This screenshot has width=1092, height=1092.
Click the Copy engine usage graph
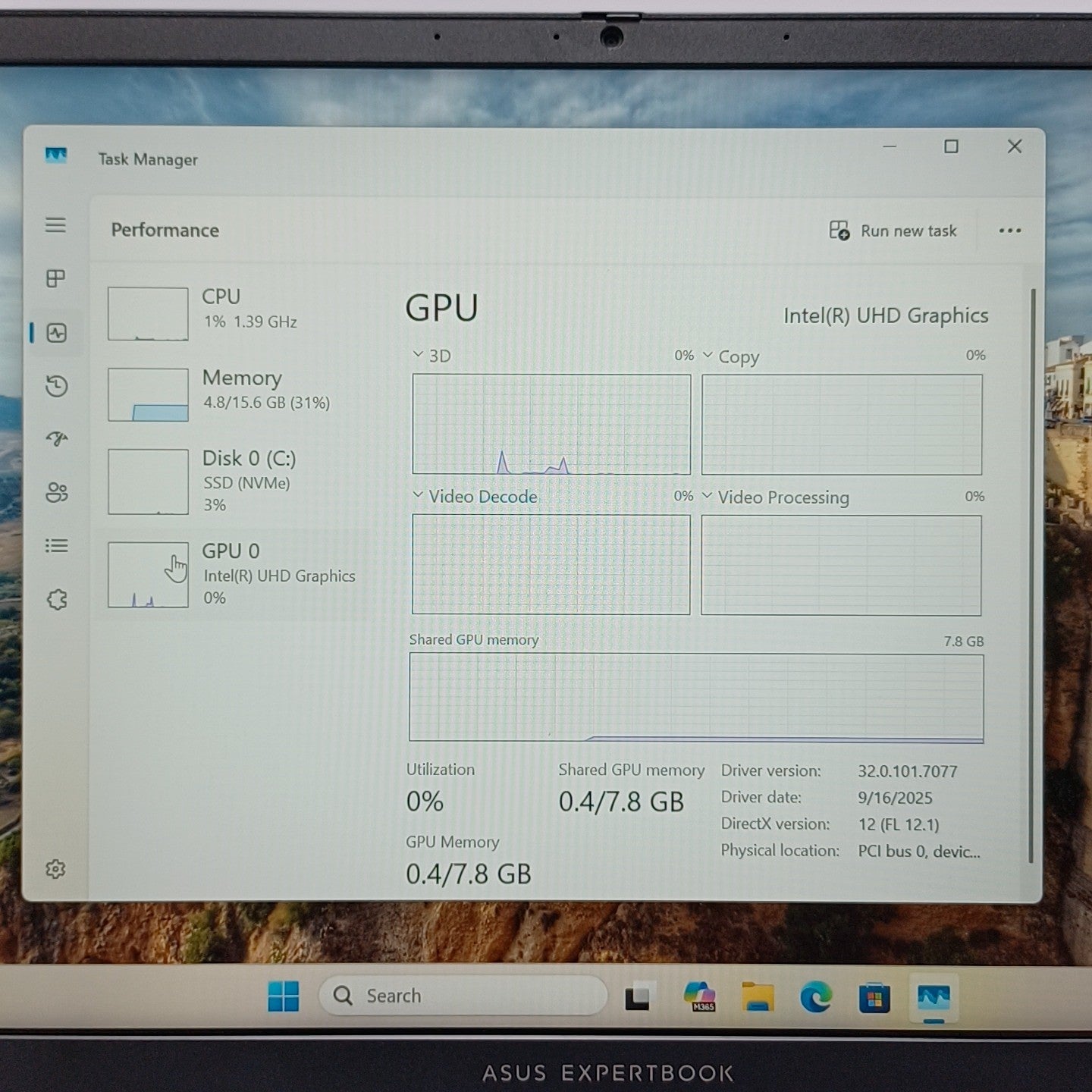click(842, 425)
